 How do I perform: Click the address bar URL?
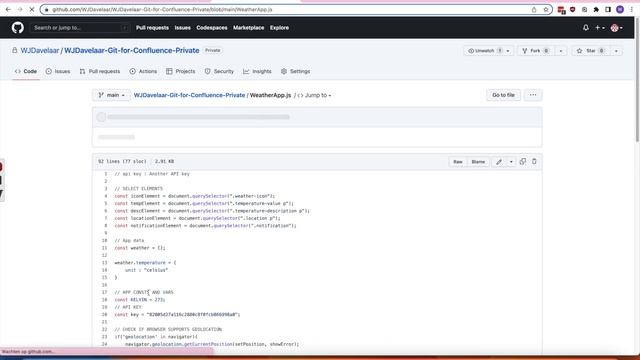[162, 9]
